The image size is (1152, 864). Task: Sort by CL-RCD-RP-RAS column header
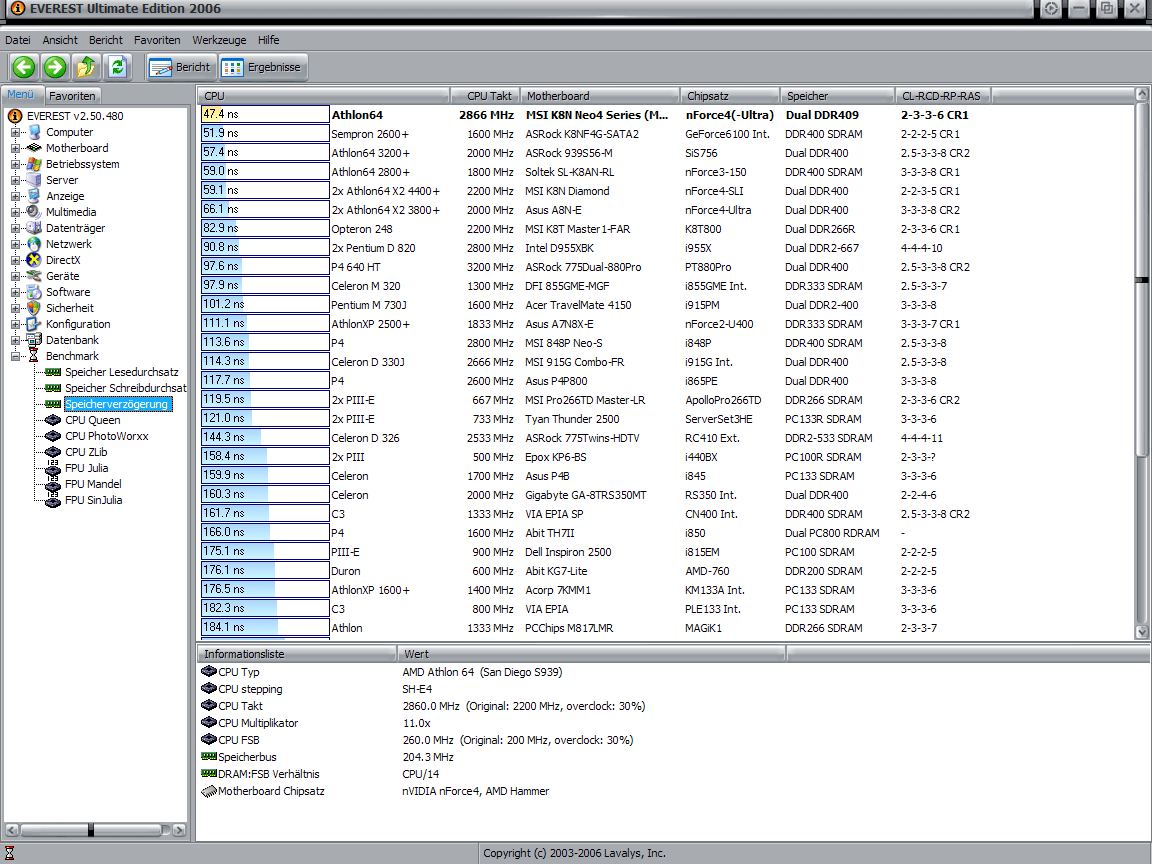(943, 96)
